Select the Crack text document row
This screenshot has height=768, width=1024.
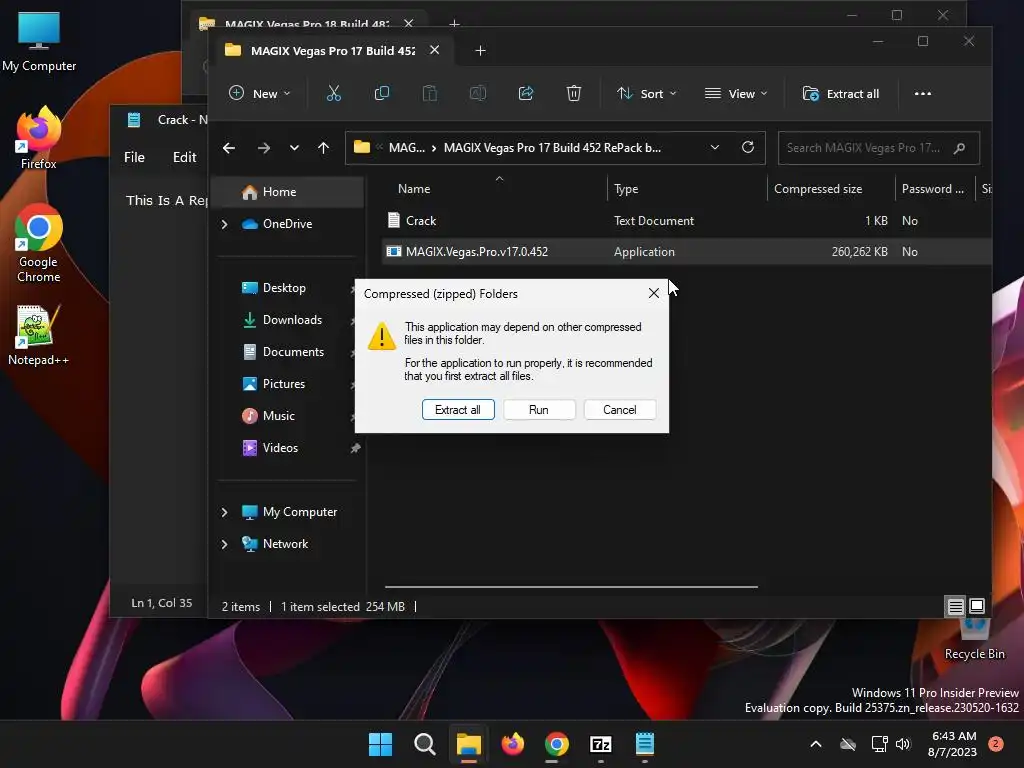pos(686,221)
